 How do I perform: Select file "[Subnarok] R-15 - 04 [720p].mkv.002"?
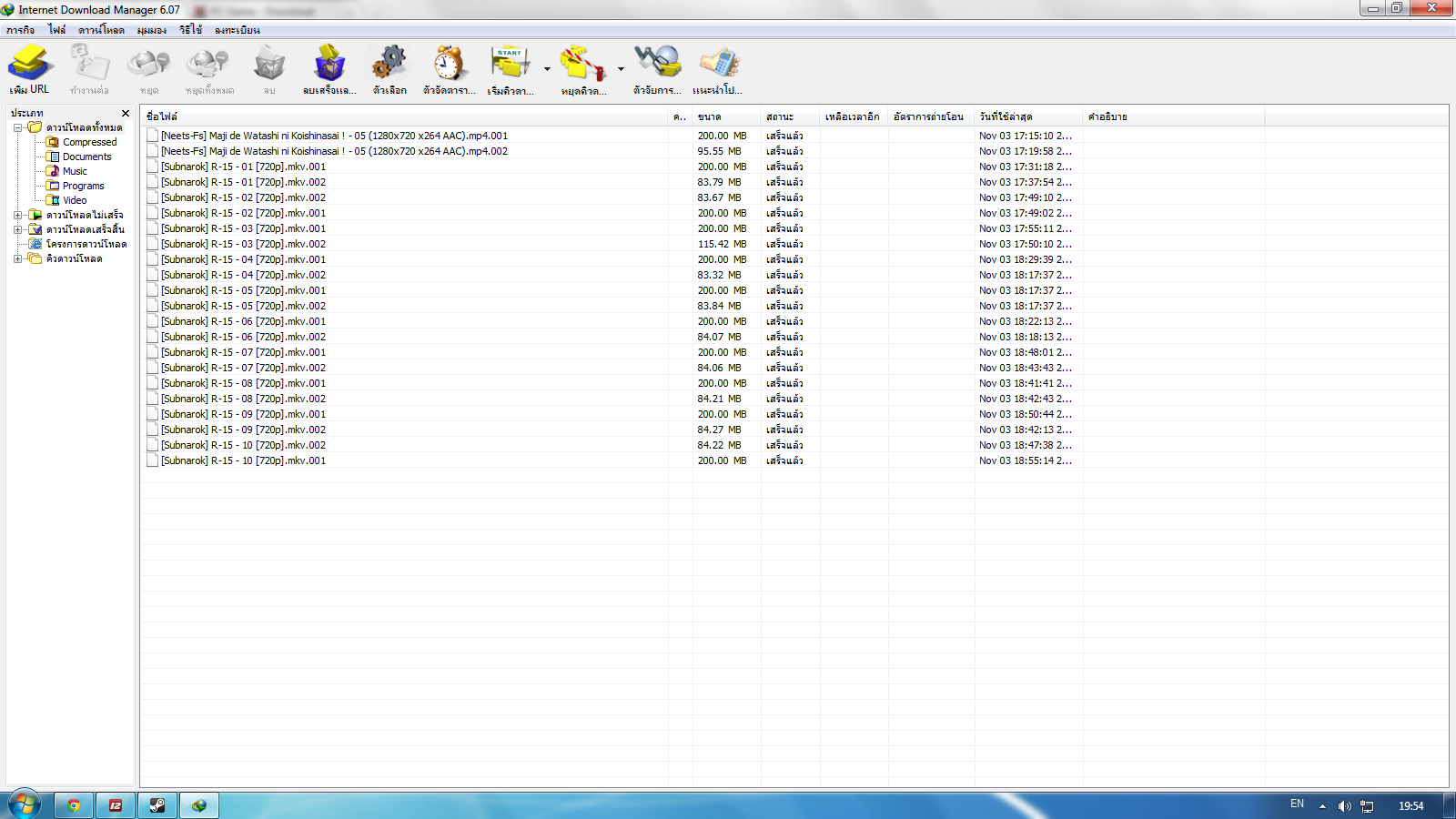pyautogui.click(x=794, y=275)
